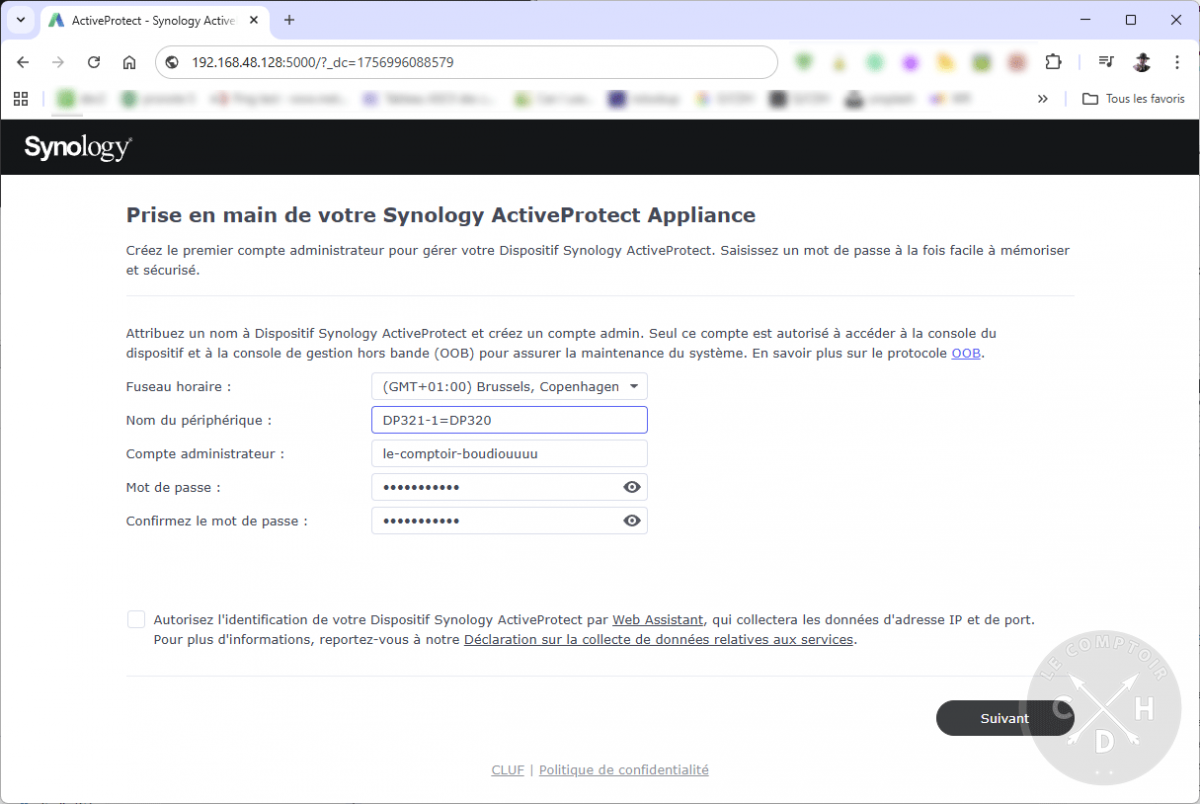Click the home icon in the toolbar

pos(129,61)
